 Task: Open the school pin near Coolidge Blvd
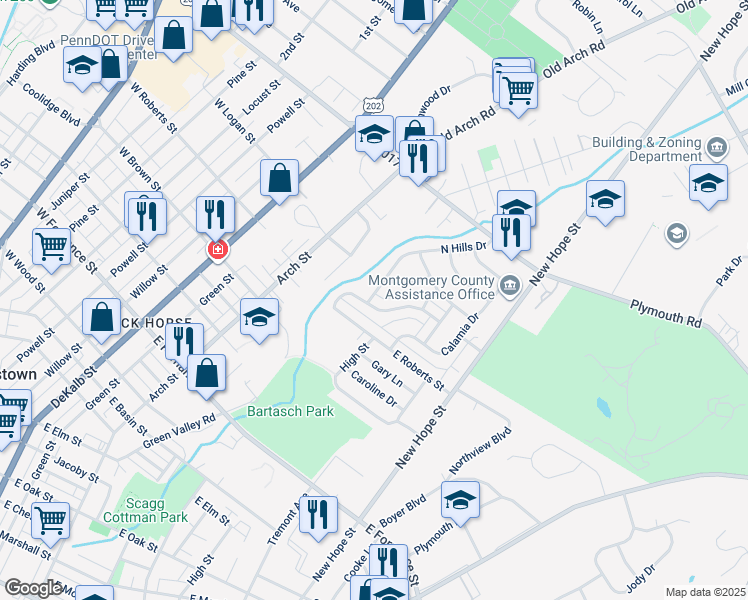coord(83,66)
